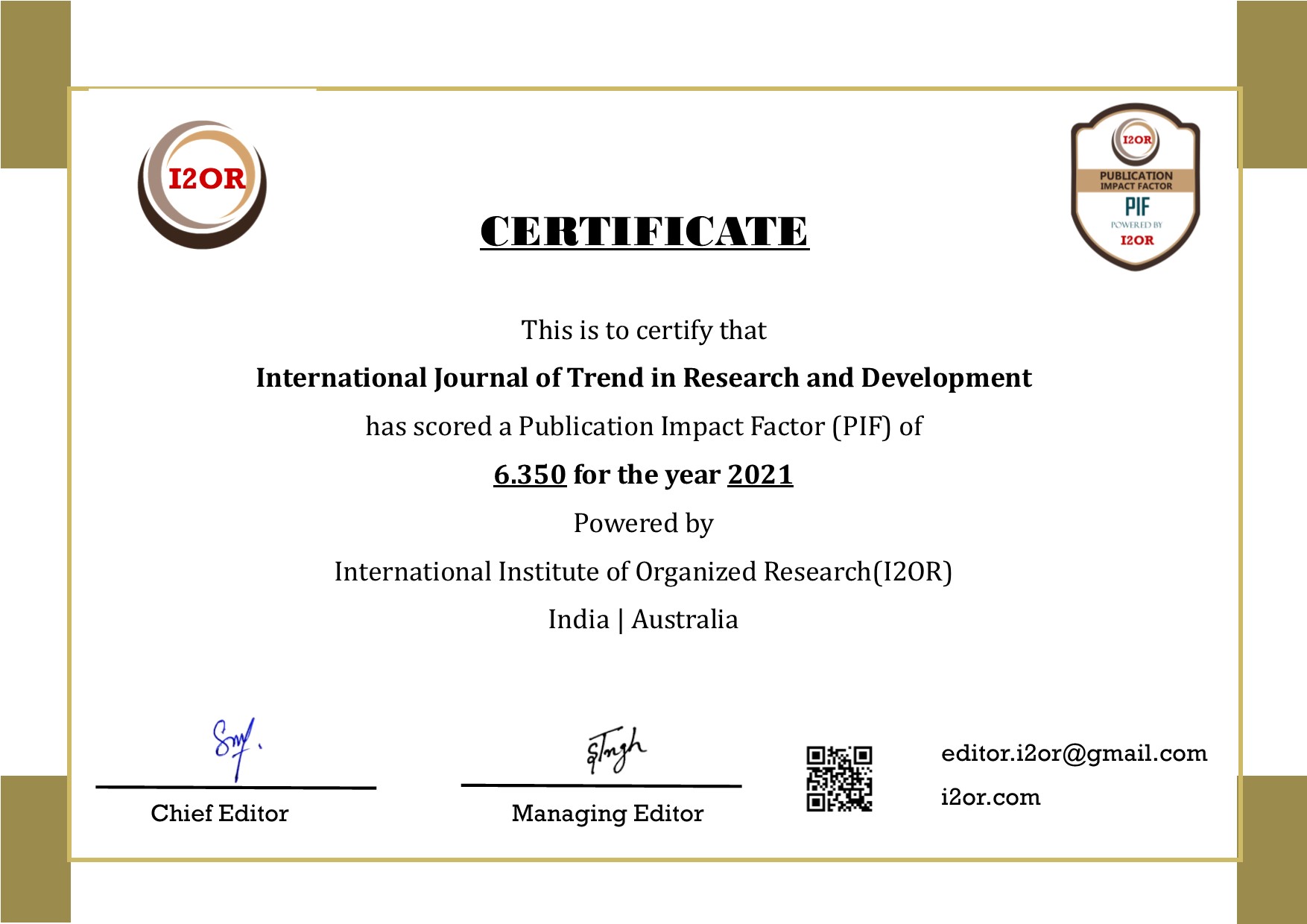1307x924 pixels.
Task: Click the QR code
Action: [839, 779]
